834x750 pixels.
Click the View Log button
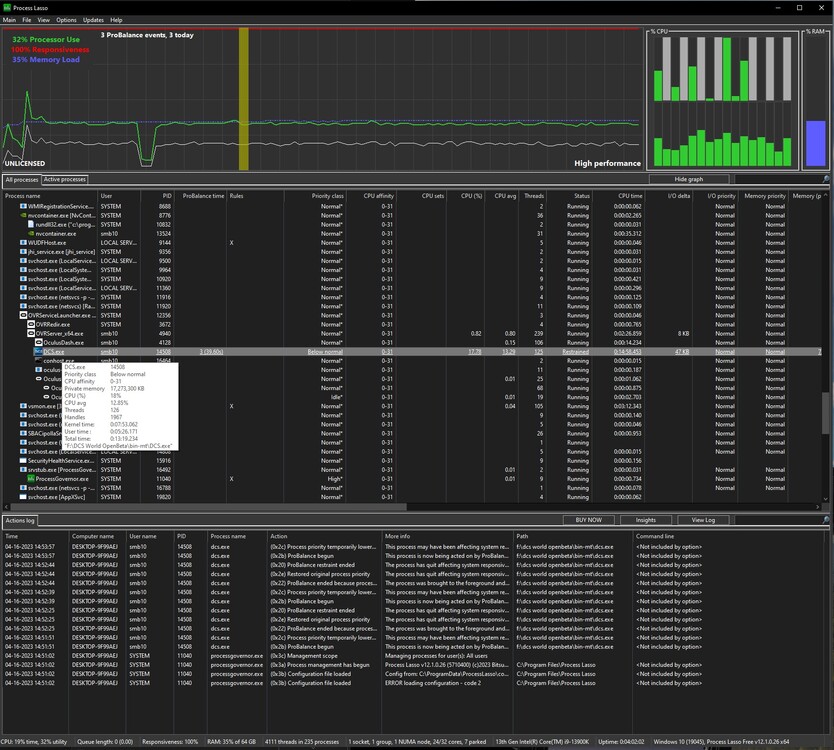(703, 520)
